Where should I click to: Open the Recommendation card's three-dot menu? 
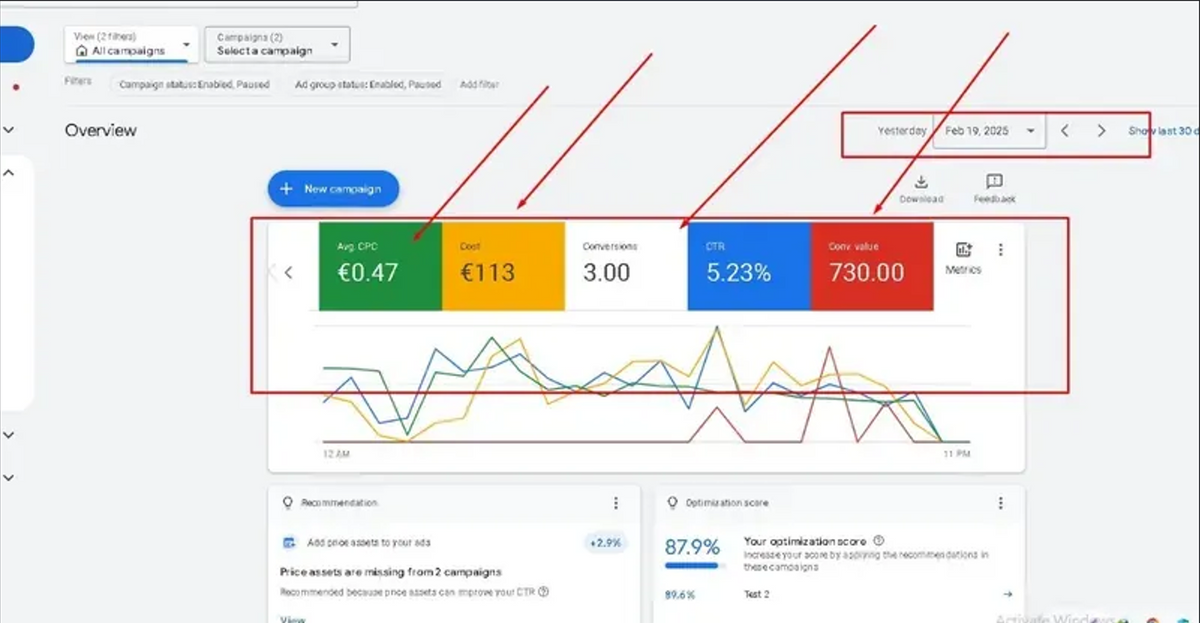(616, 503)
